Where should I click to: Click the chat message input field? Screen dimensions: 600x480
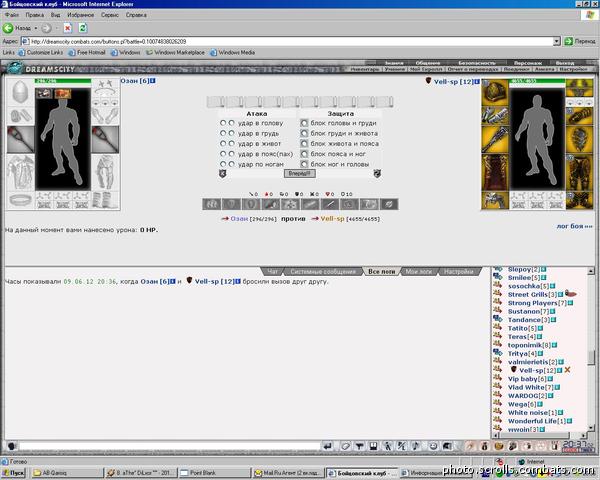[x=170, y=446]
